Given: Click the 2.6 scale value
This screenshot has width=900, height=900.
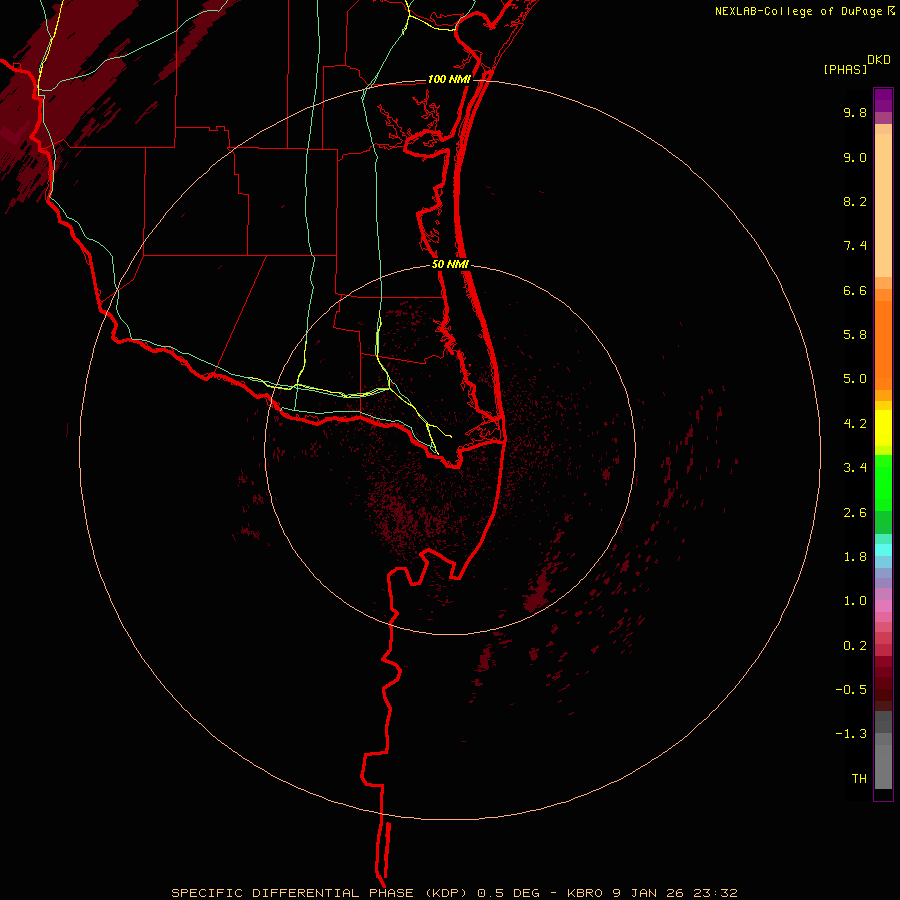Looking at the screenshot, I should (x=855, y=513).
